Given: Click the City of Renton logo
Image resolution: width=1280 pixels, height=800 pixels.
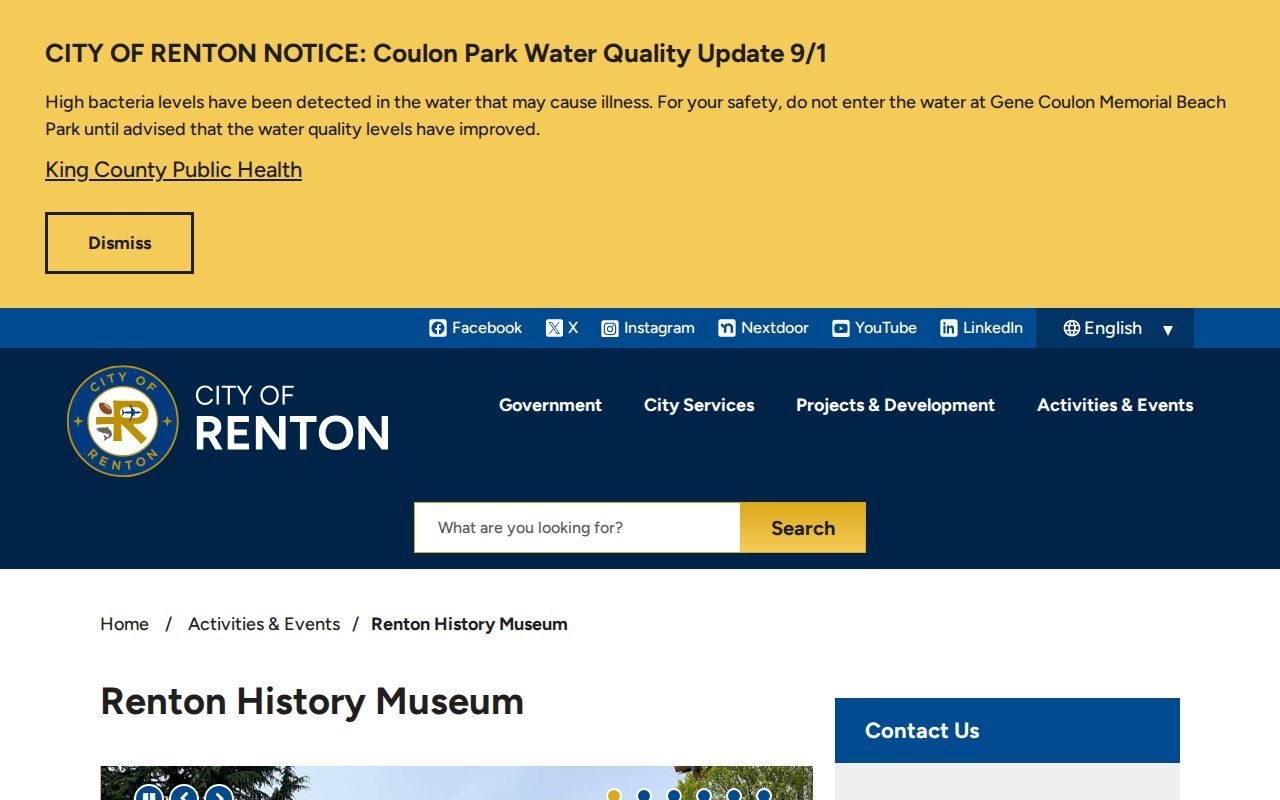Looking at the screenshot, I should [228, 421].
